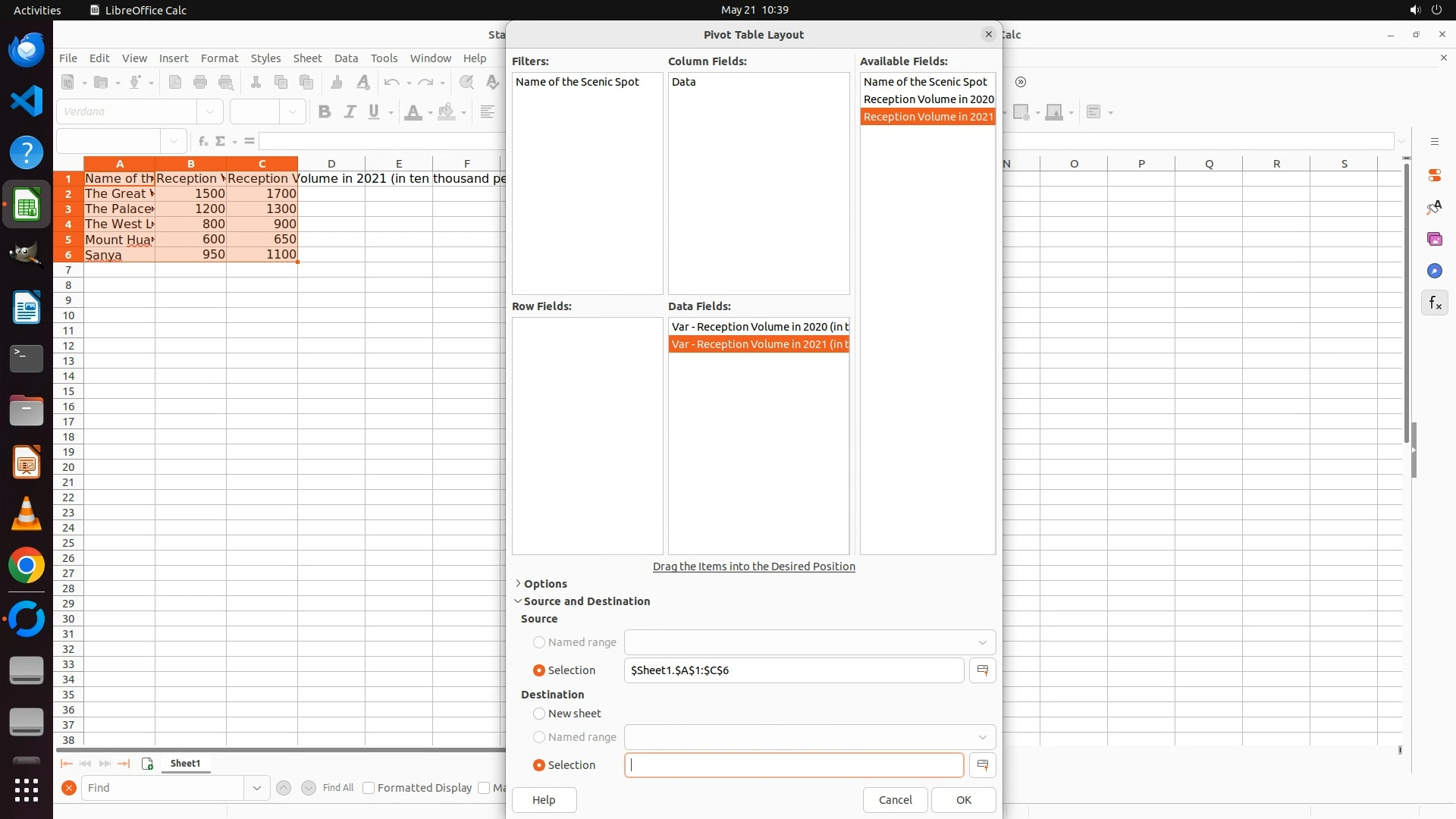Toggle Bold formatting in toolbar

325,112
